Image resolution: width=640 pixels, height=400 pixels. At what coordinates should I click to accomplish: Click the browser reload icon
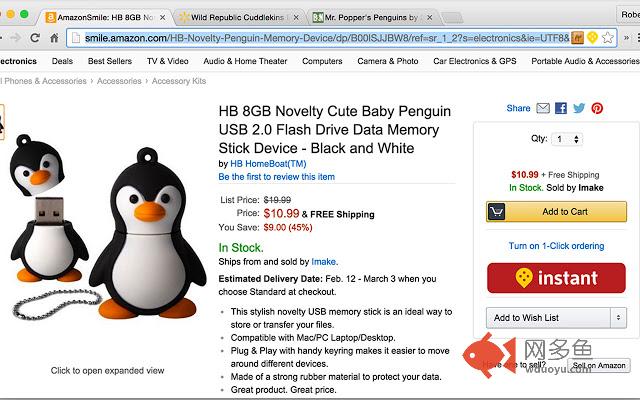point(35,38)
